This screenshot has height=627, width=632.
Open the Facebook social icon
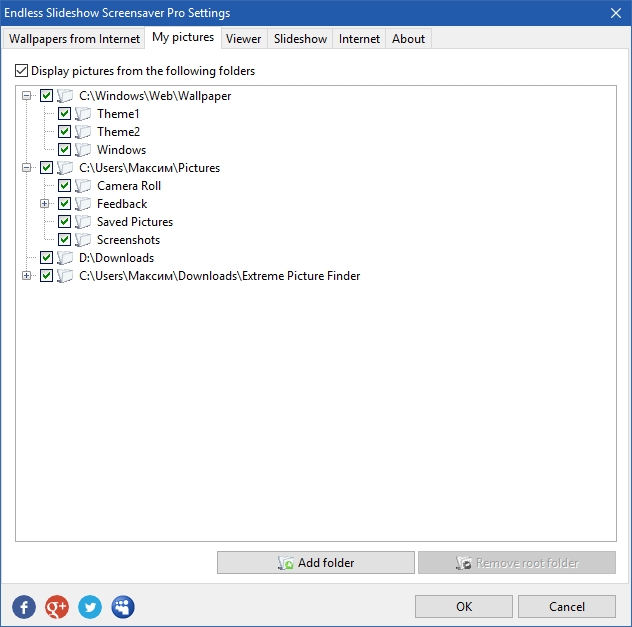click(x=24, y=607)
